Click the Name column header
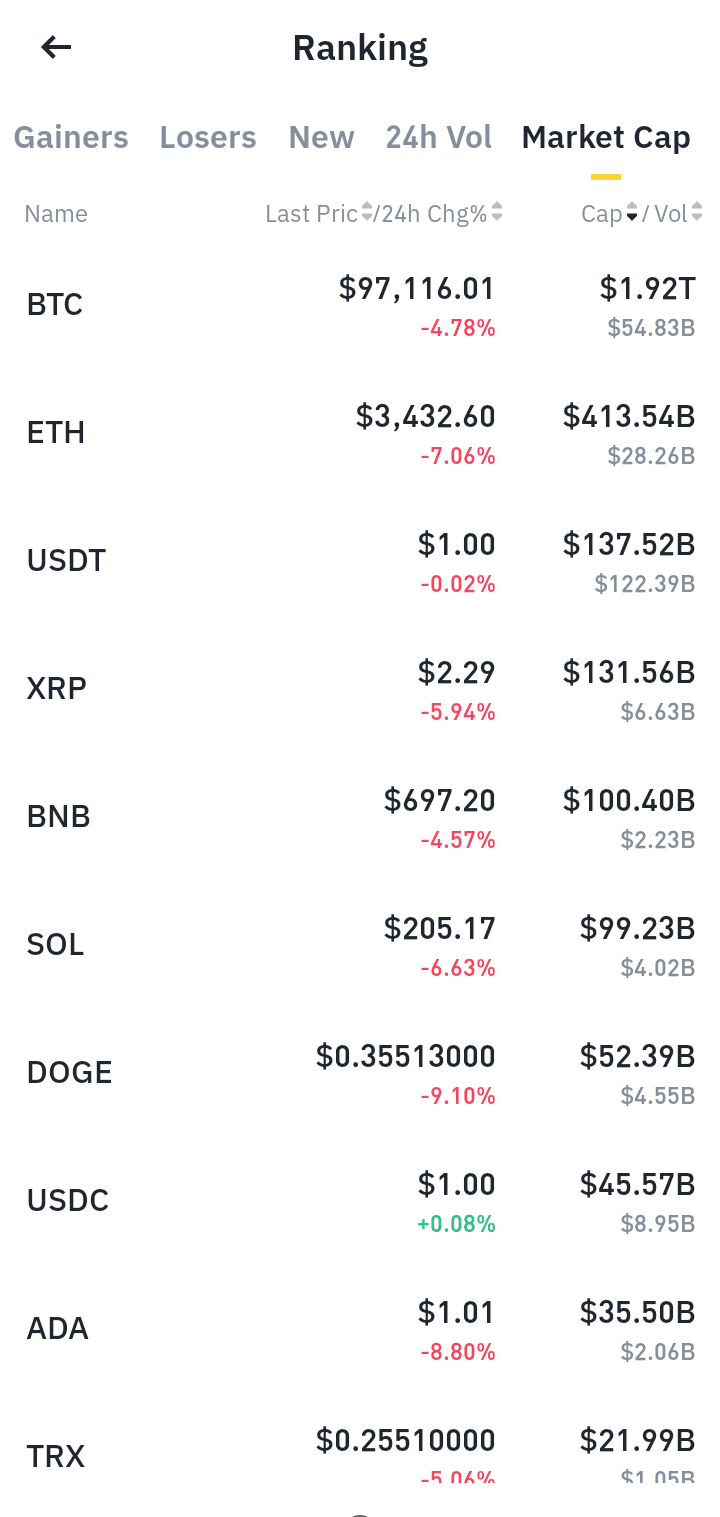 [56, 214]
